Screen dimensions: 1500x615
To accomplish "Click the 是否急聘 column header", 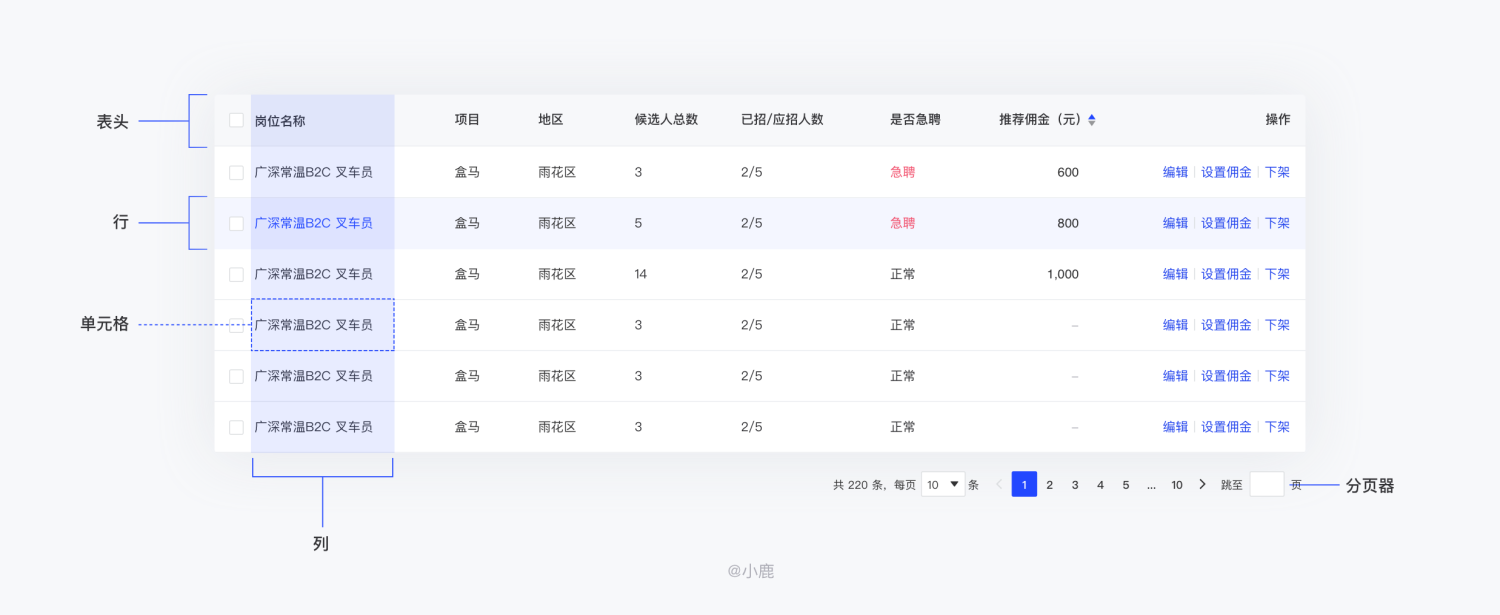I will pos(915,120).
